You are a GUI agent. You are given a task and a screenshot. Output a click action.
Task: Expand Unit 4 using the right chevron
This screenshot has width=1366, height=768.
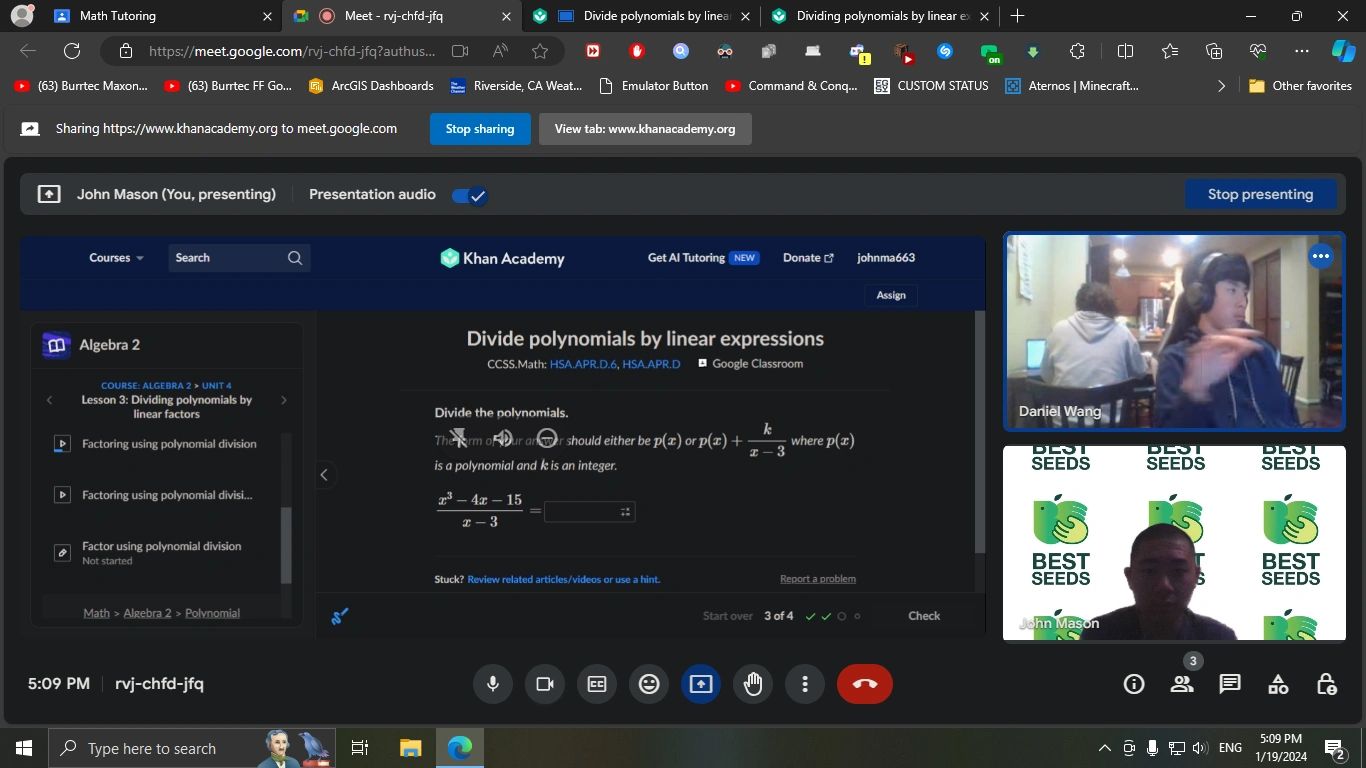coord(283,399)
